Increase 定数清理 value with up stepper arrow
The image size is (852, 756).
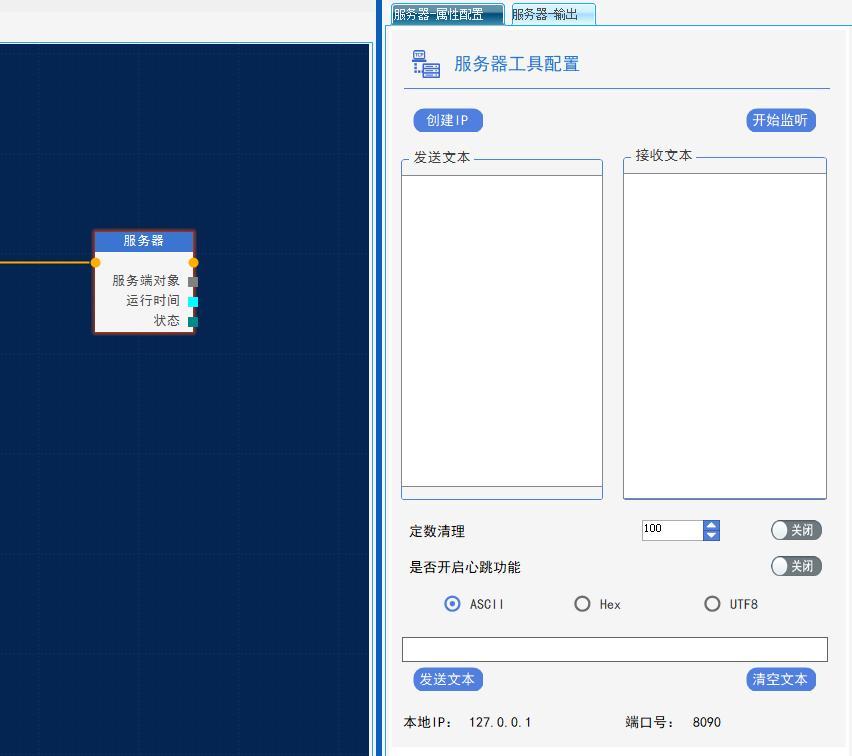click(710, 524)
